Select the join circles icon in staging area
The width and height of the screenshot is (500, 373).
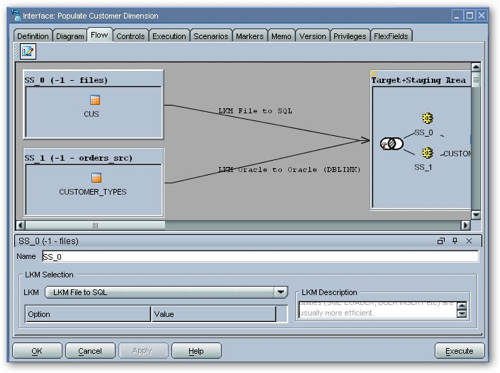click(x=392, y=144)
